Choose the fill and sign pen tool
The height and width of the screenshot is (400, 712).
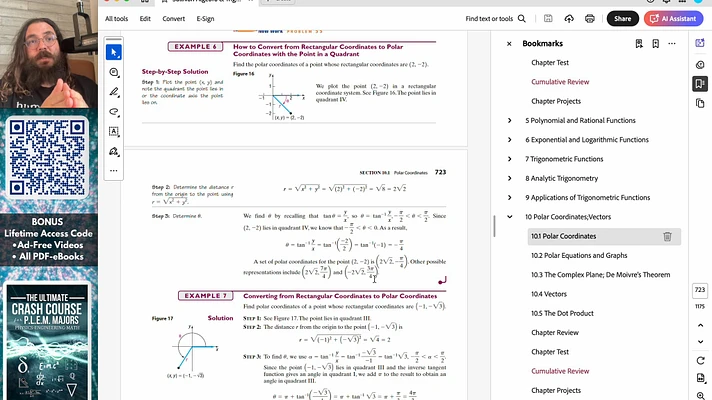pyautogui.click(x=114, y=151)
